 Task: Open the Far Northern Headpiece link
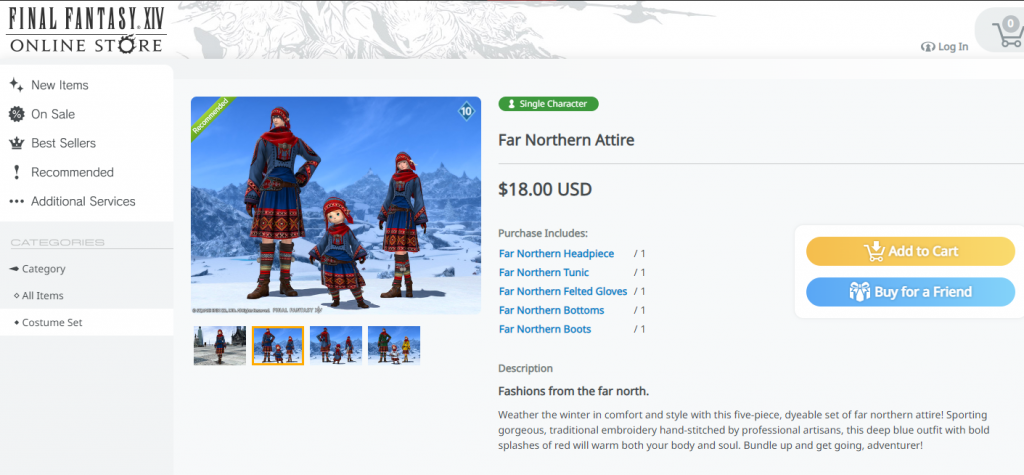pos(556,254)
